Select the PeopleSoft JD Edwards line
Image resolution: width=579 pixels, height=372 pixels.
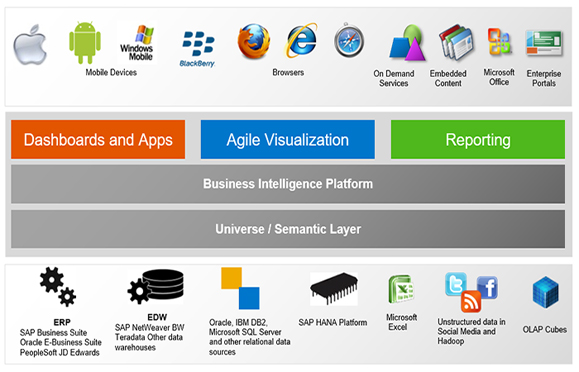(x=59, y=352)
